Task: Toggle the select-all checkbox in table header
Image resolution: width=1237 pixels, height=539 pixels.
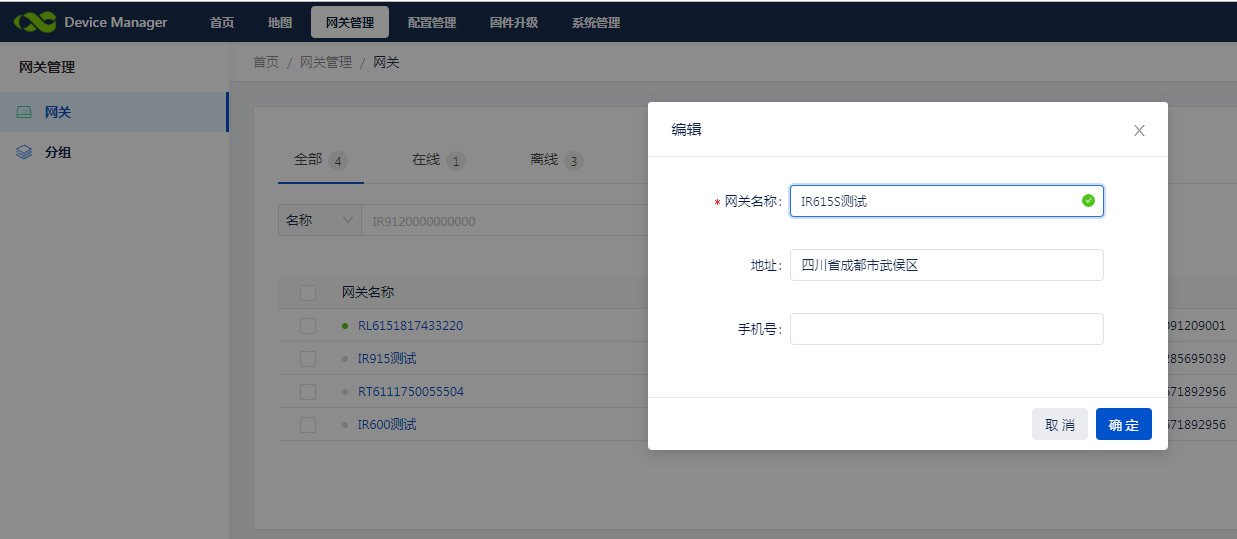Action: (x=308, y=293)
